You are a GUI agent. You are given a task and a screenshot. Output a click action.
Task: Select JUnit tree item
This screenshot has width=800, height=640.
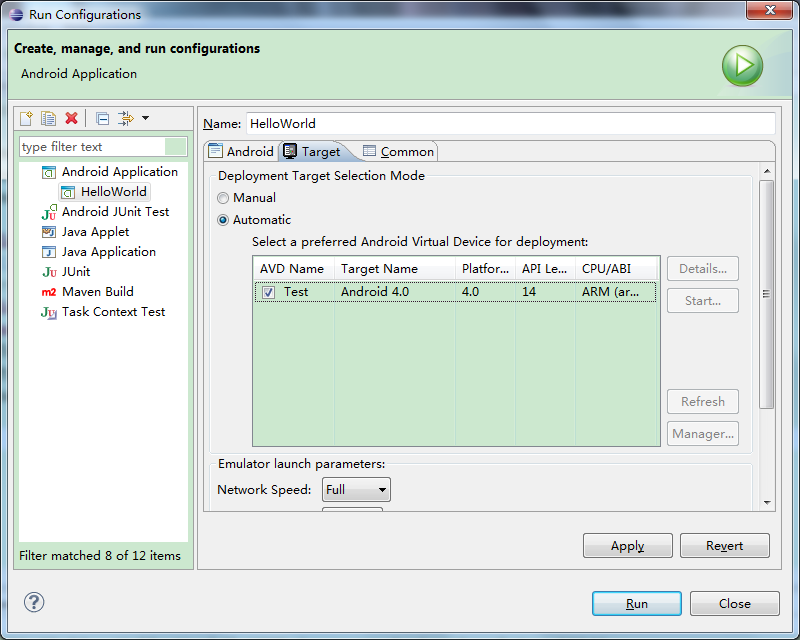(x=76, y=272)
